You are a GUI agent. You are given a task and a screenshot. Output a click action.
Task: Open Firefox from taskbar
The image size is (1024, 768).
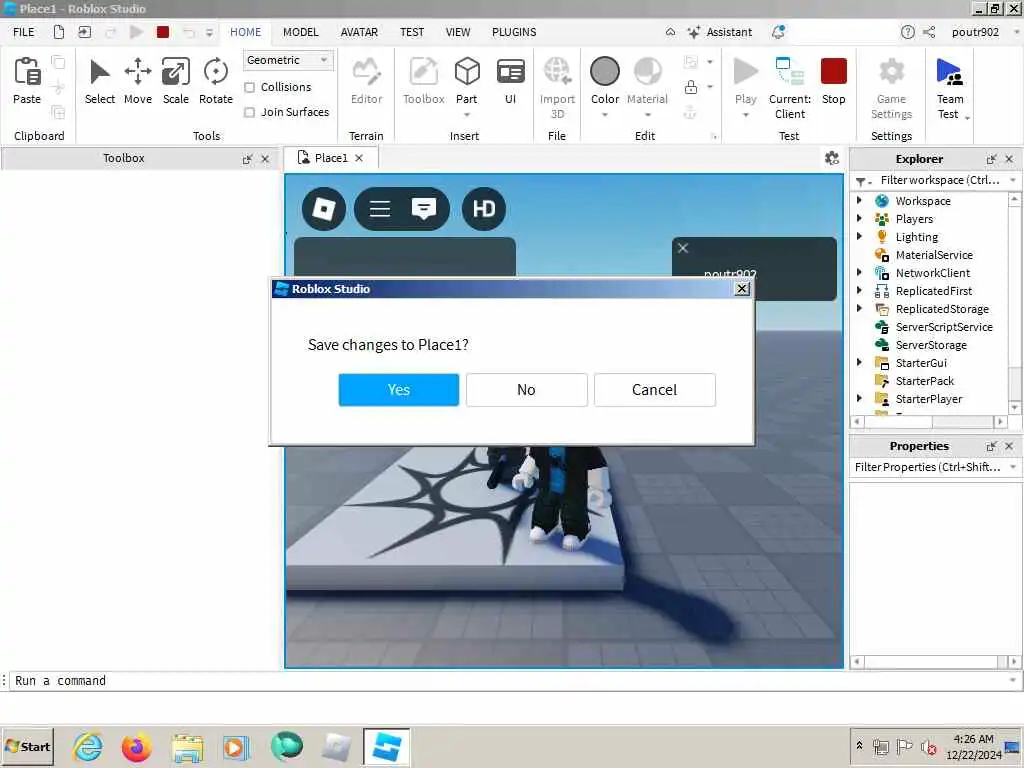click(136, 746)
